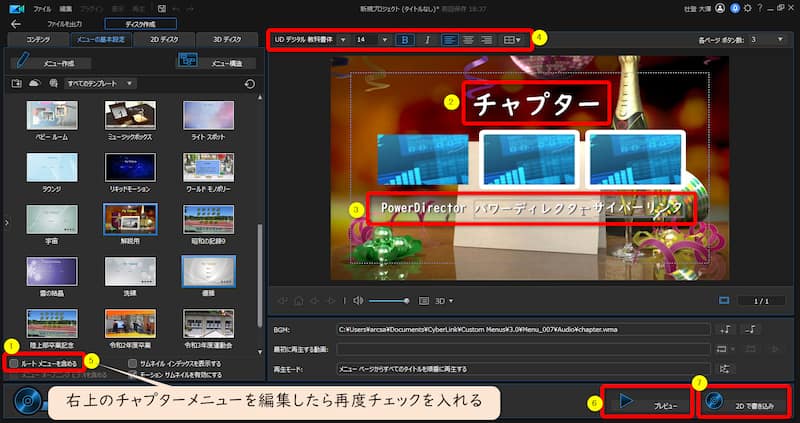Select the ライトスポット template thumbnail
The image size is (800, 423).
coord(208,115)
